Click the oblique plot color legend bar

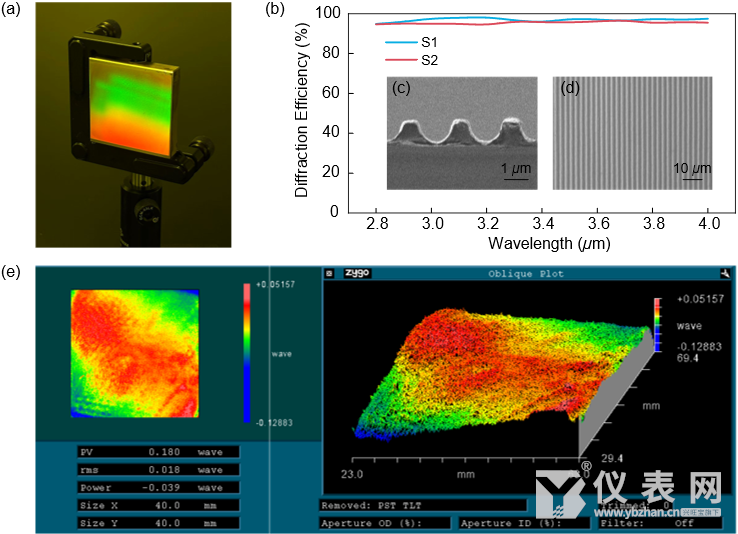(x=658, y=323)
